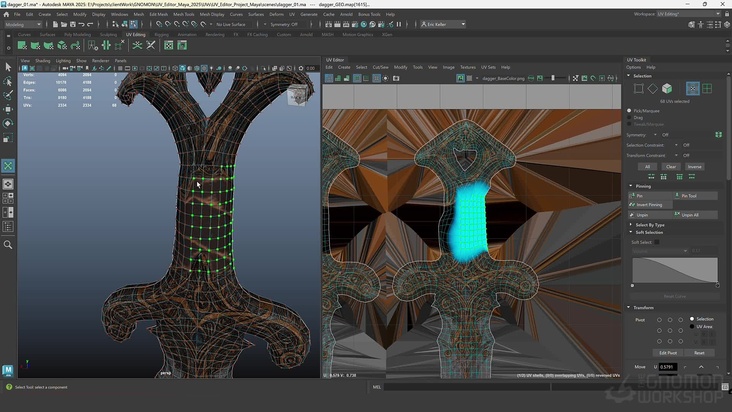Toggle the Soft Select checkbox

[658, 242]
